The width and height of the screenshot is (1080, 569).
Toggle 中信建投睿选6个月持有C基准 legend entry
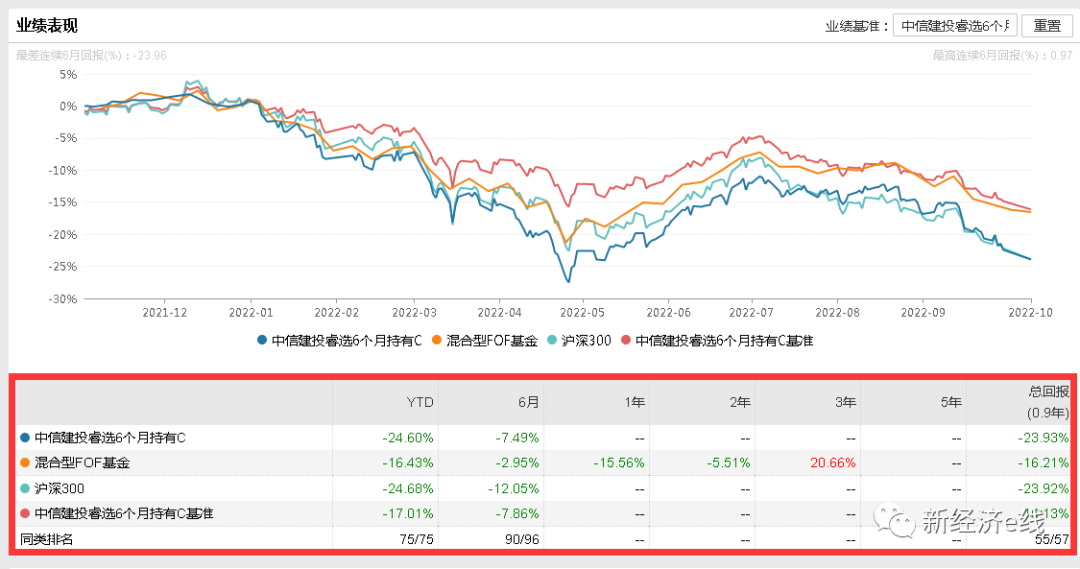(x=718, y=341)
